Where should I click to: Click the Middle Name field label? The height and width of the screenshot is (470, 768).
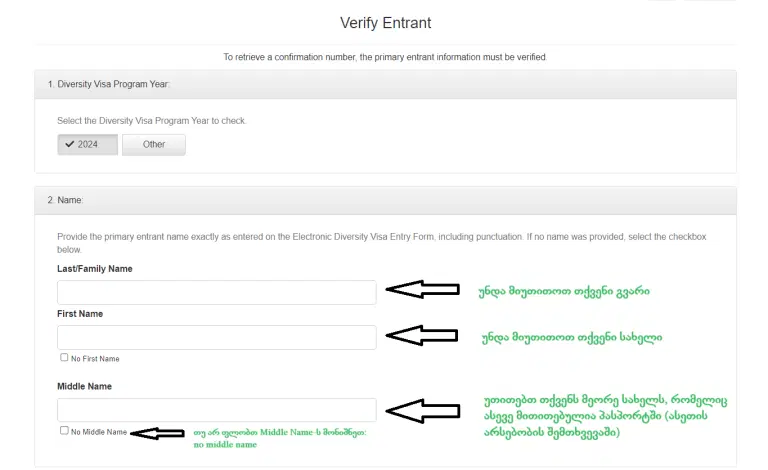[85, 386]
